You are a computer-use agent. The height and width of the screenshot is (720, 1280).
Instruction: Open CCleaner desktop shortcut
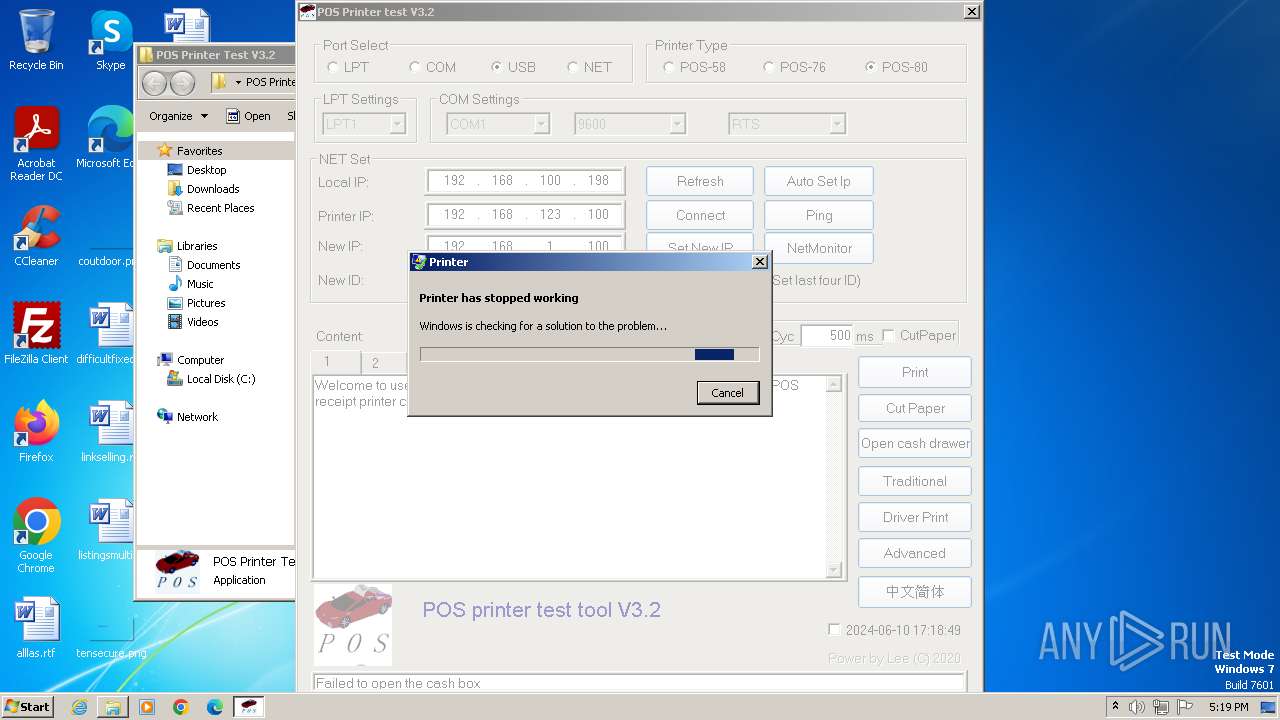36,236
